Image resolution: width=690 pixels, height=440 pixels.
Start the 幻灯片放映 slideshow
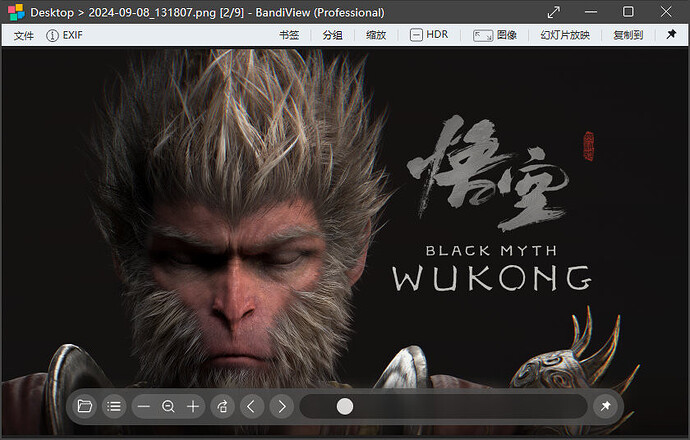[x=565, y=34]
